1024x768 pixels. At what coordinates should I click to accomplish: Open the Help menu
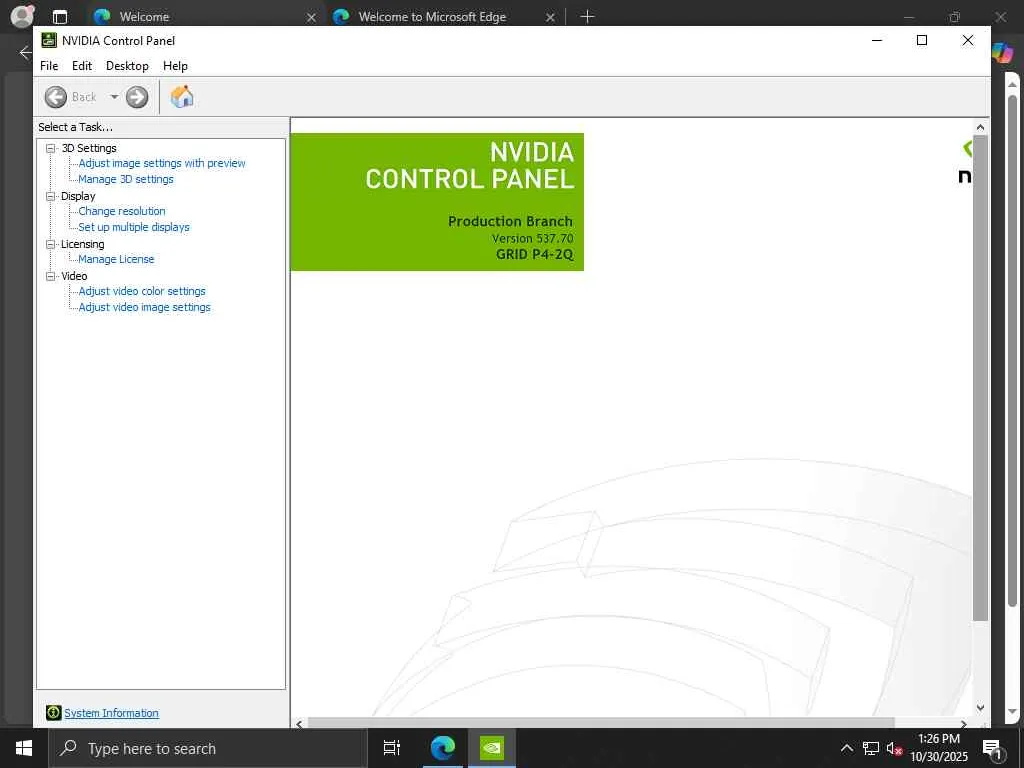(175, 66)
